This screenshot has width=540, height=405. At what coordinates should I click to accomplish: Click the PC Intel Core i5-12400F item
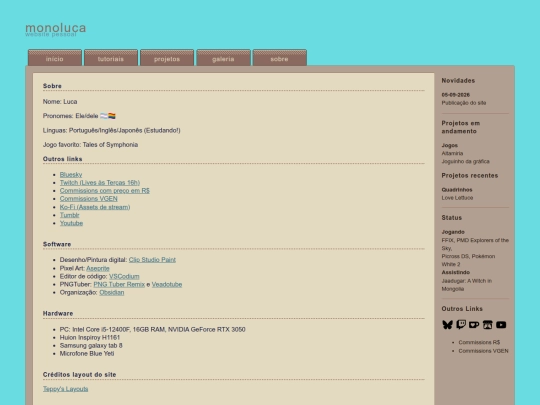(153, 330)
